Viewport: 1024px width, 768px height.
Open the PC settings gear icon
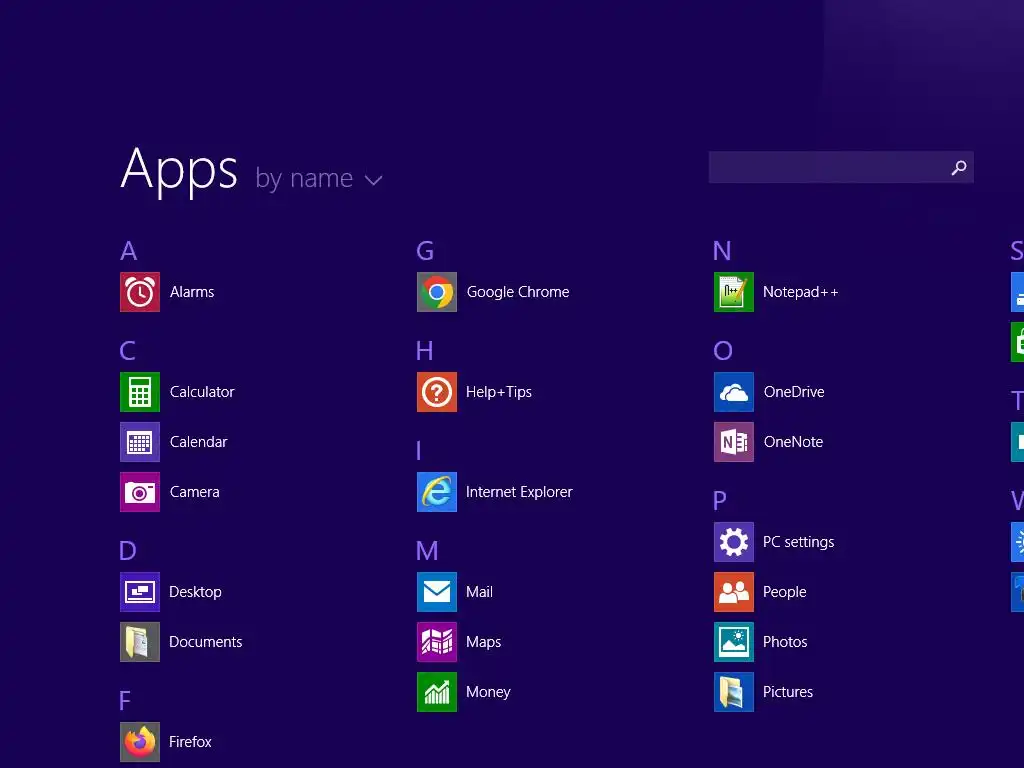pos(734,542)
